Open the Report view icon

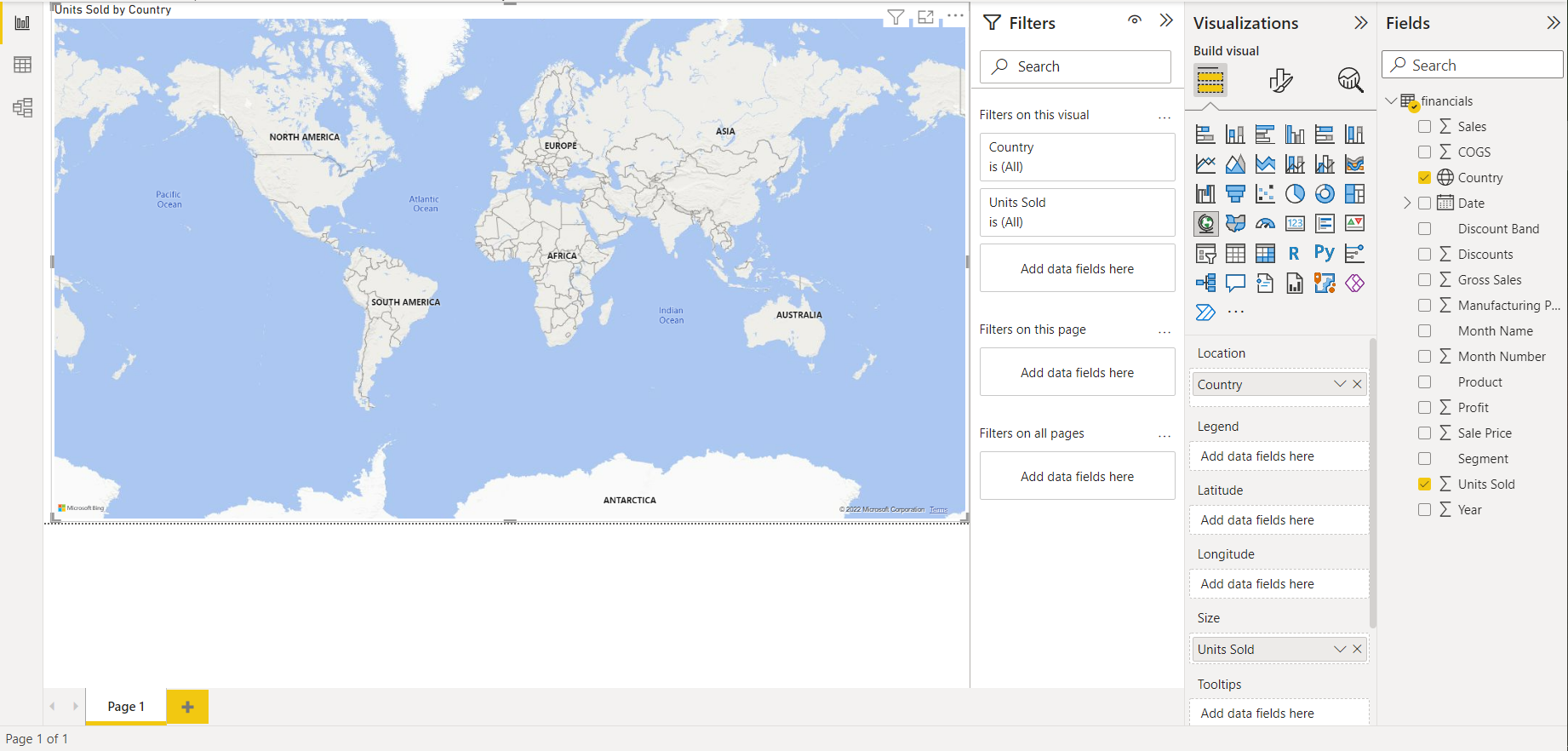click(22, 23)
